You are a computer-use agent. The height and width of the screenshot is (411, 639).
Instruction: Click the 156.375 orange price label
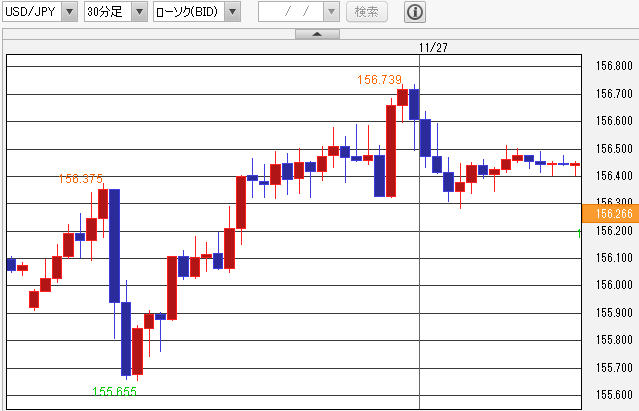[x=81, y=179]
